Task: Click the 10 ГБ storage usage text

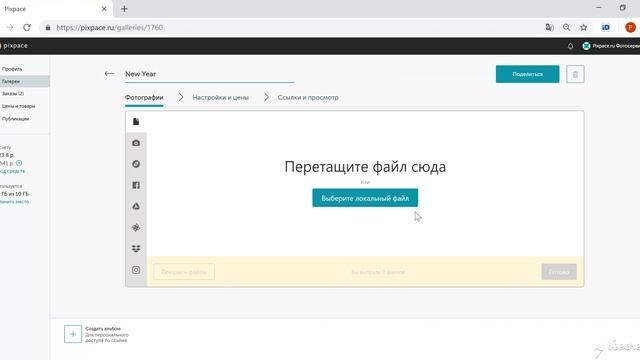Action: (x=15, y=194)
